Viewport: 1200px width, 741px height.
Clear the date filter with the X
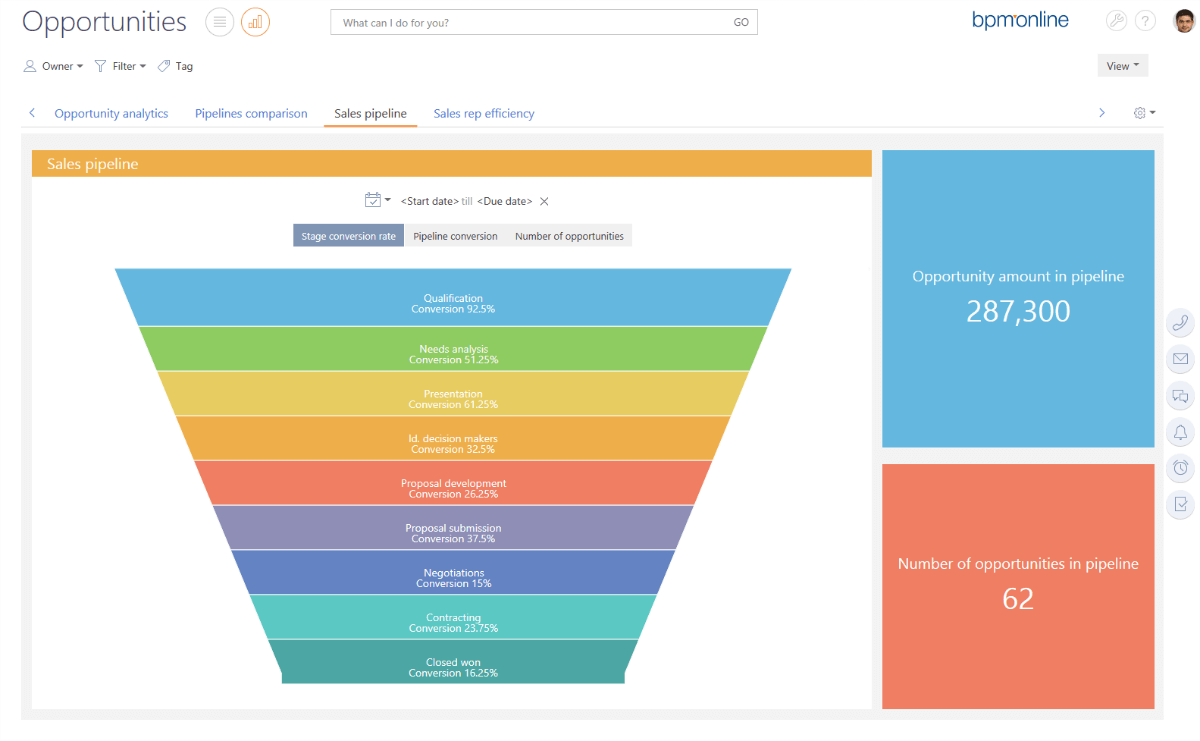pyautogui.click(x=543, y=200)
